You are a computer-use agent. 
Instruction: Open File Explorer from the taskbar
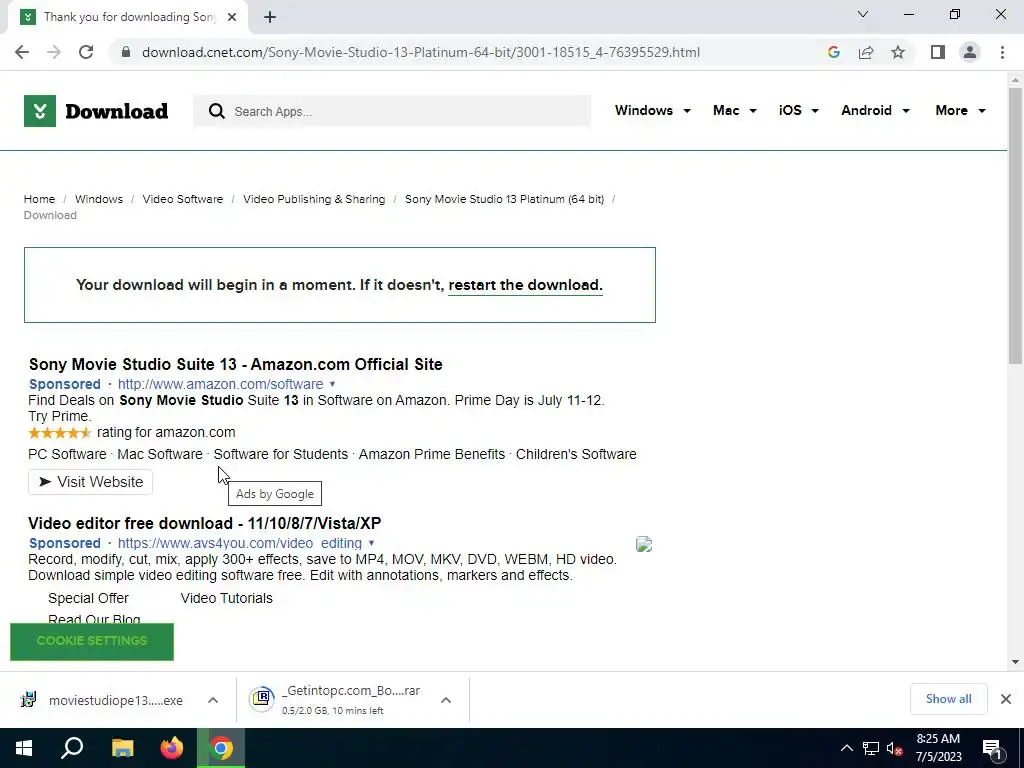(x=122, y=748)
